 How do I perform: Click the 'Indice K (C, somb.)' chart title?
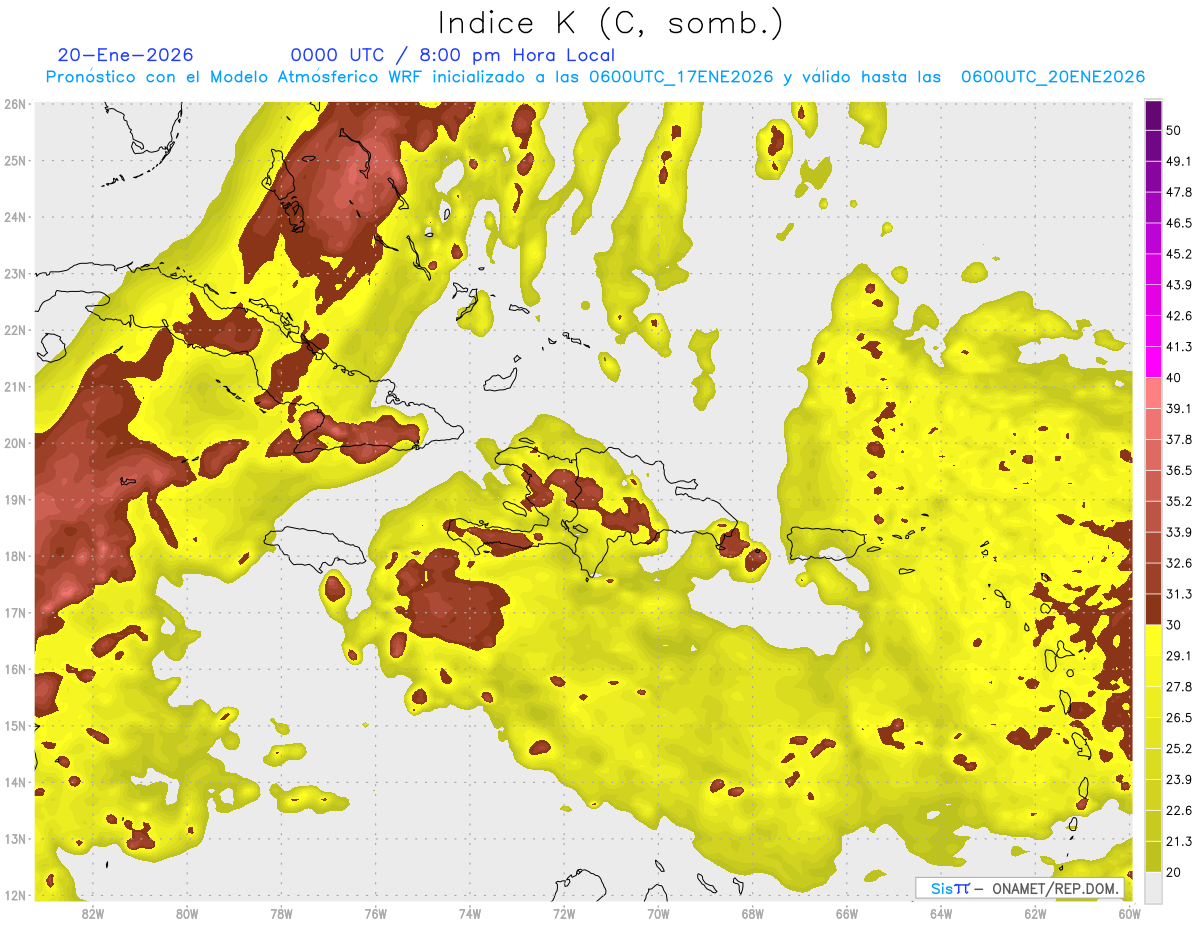[611, 23]
